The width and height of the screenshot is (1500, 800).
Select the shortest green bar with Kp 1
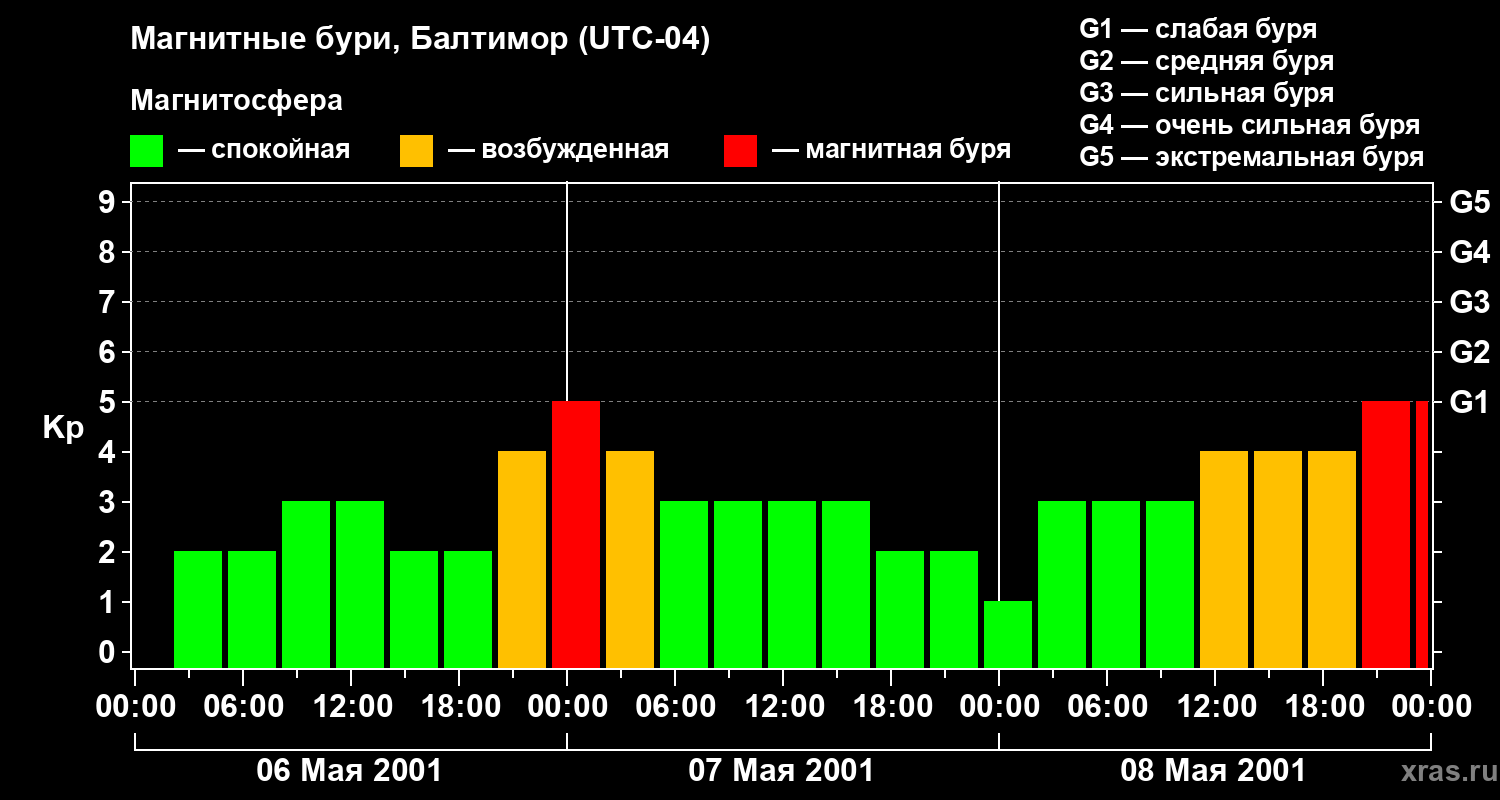pyautogui.click(x=1008, y=634)
